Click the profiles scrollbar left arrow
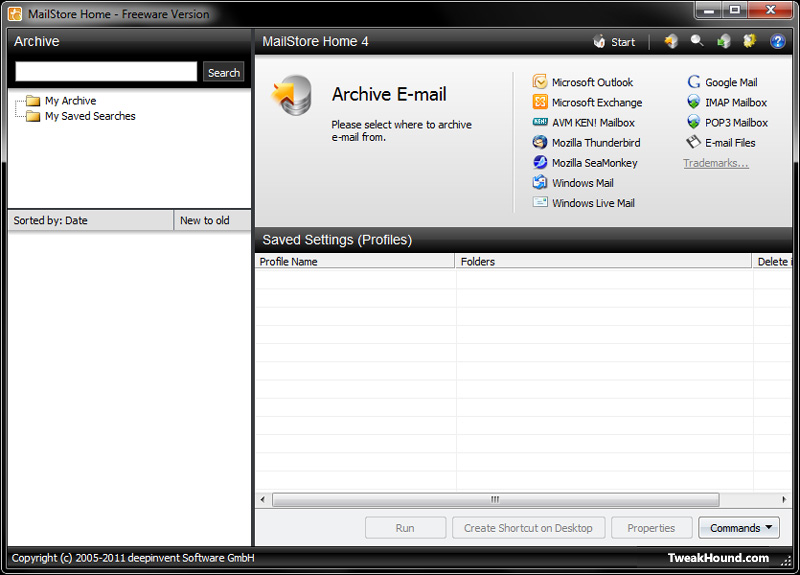The image size is (800, 575). click(263, 499)
